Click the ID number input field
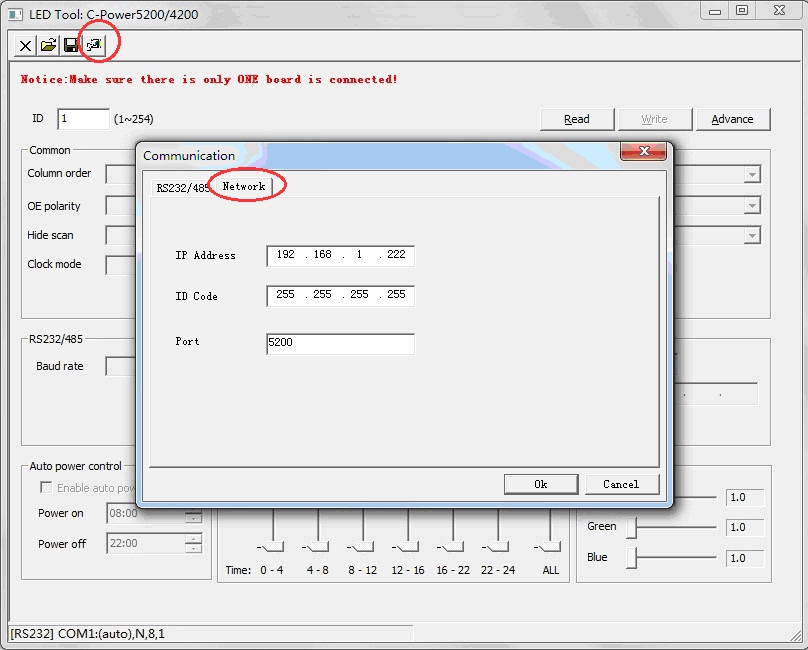 [83, 119]
